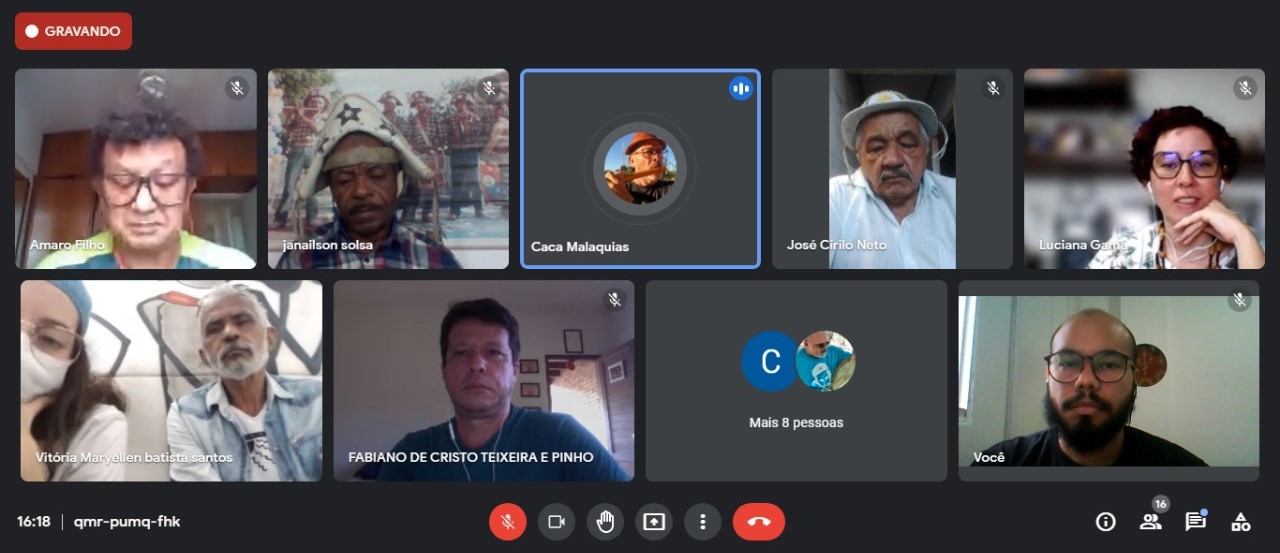Screen dimensions: 1280x553
Task: Click muted mic icon on Amaro Filho tile
Action: [237, 88]
